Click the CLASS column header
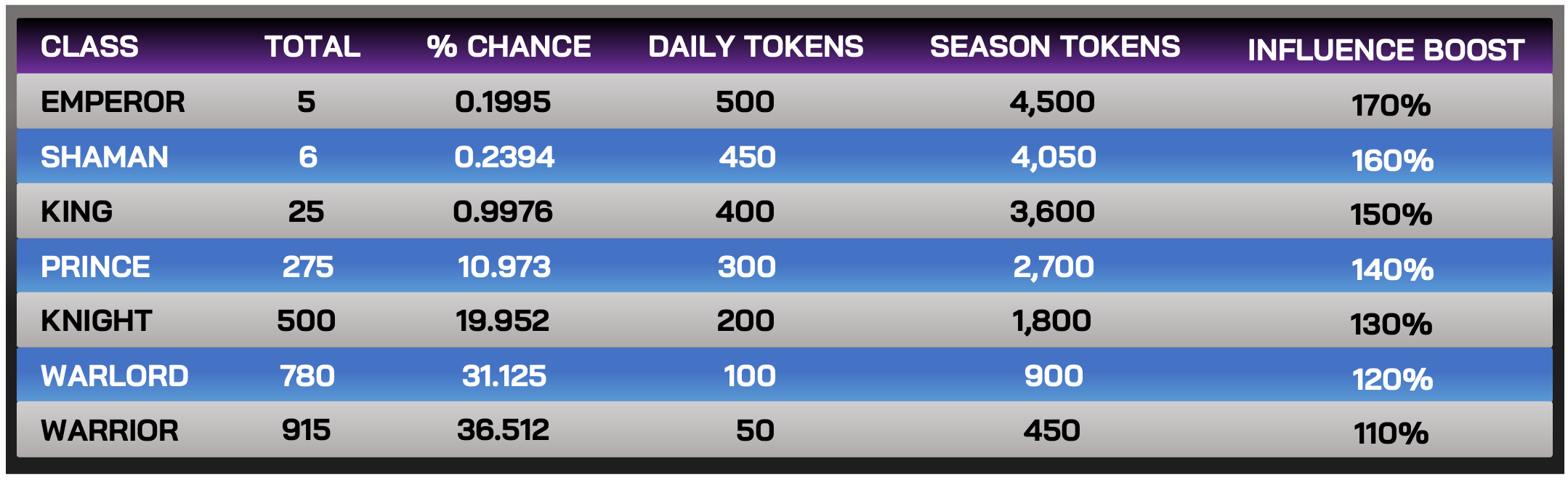 pos(89,47)
